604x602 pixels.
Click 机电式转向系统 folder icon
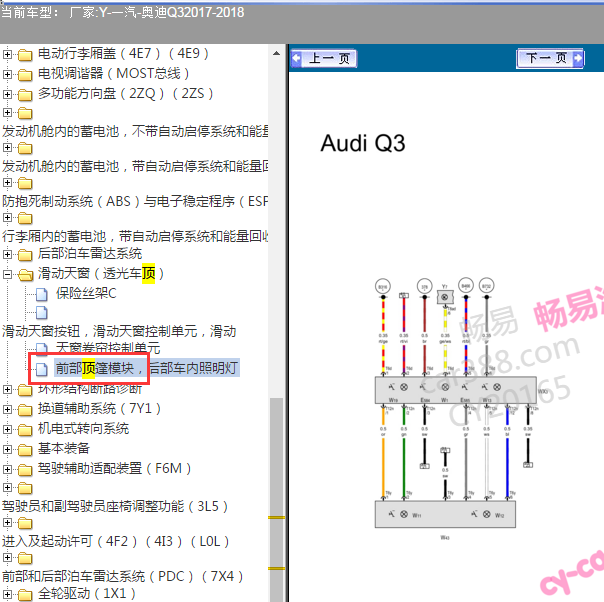[x=25, y=430]
